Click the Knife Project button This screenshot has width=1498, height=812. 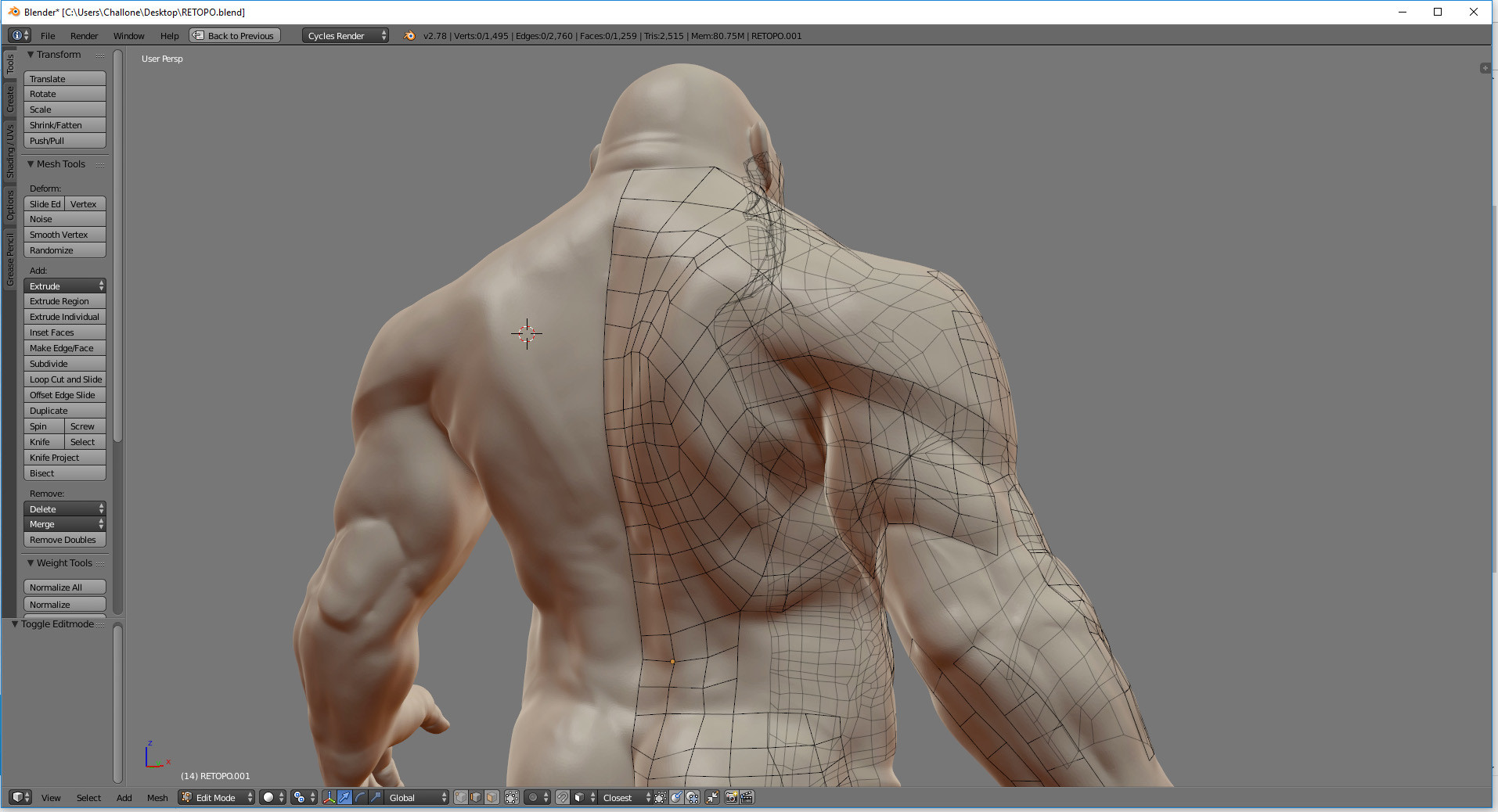tap(65, 458)
